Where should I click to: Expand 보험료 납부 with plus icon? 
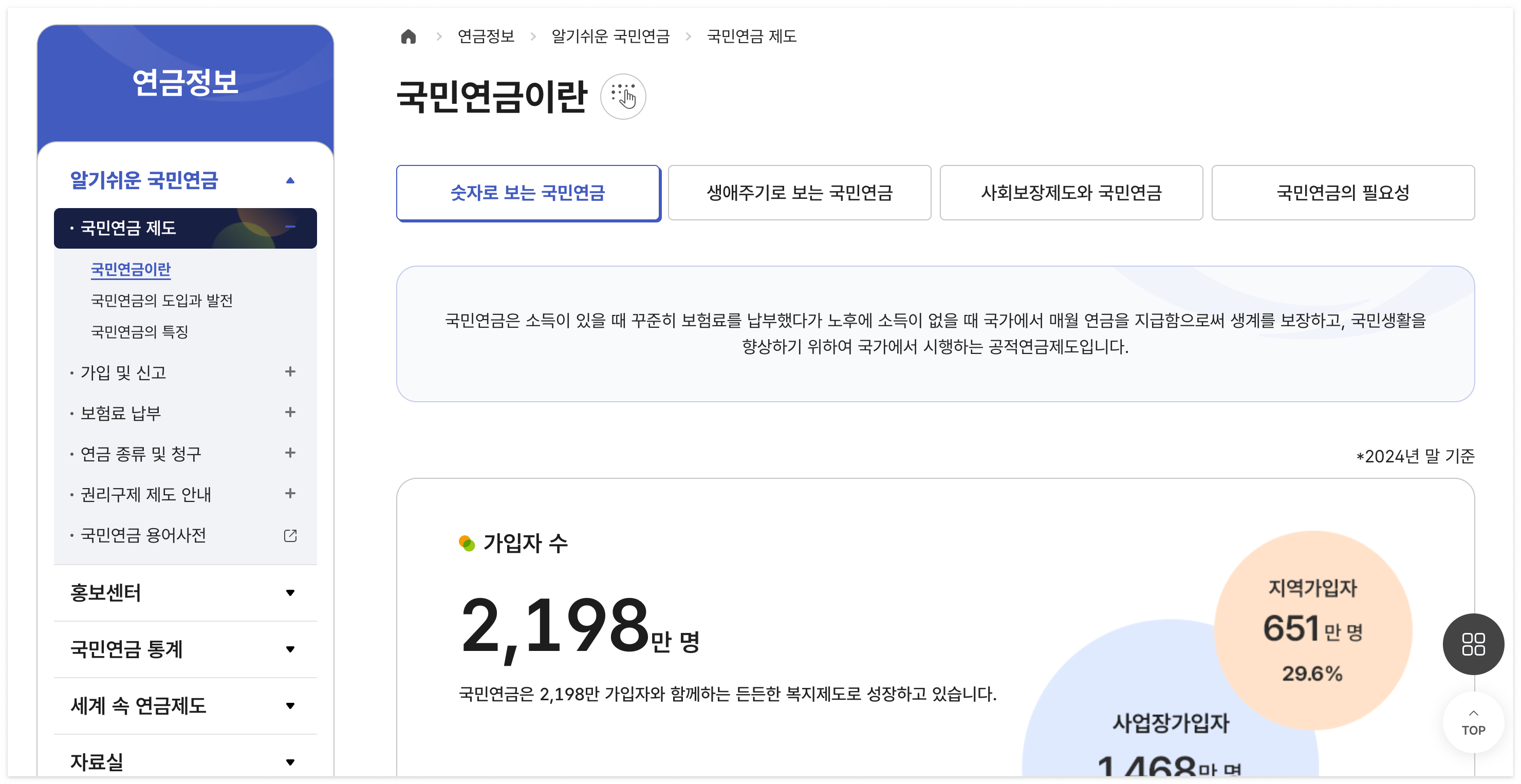290,413
